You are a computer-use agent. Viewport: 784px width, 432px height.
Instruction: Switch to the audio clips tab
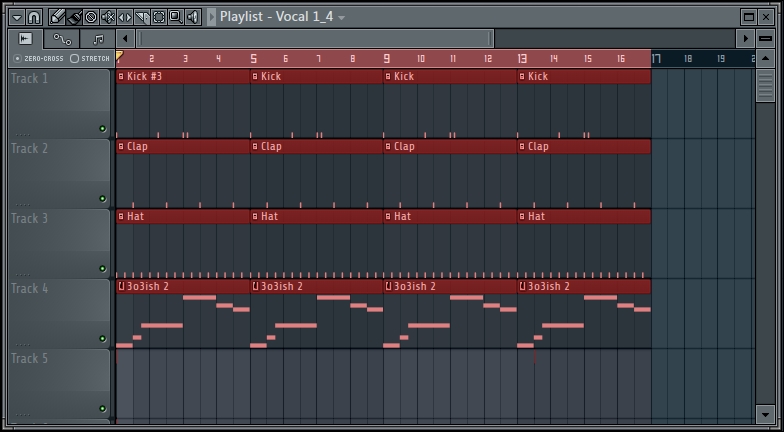tap(26, 39)
